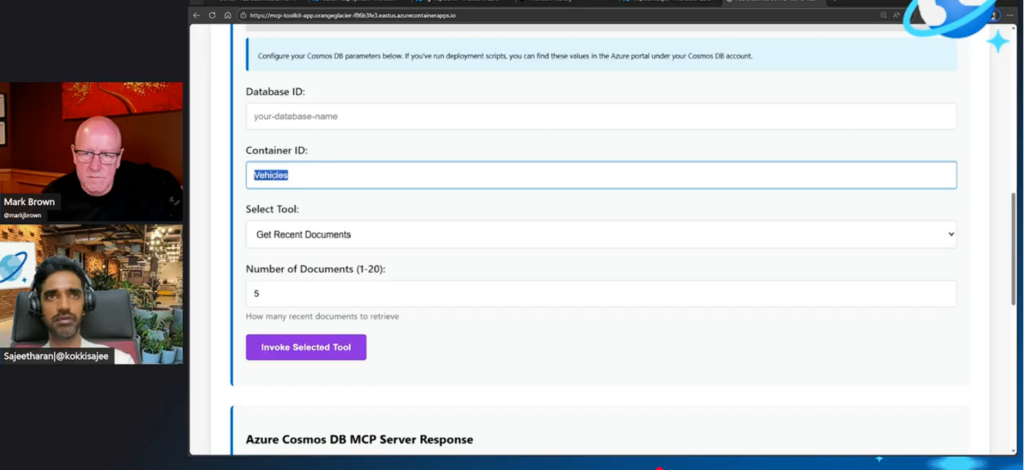This screenshot has height=470, width=1024.
Task: Click the 'How many recent documents to retrieve' hint
Action: 322,317
